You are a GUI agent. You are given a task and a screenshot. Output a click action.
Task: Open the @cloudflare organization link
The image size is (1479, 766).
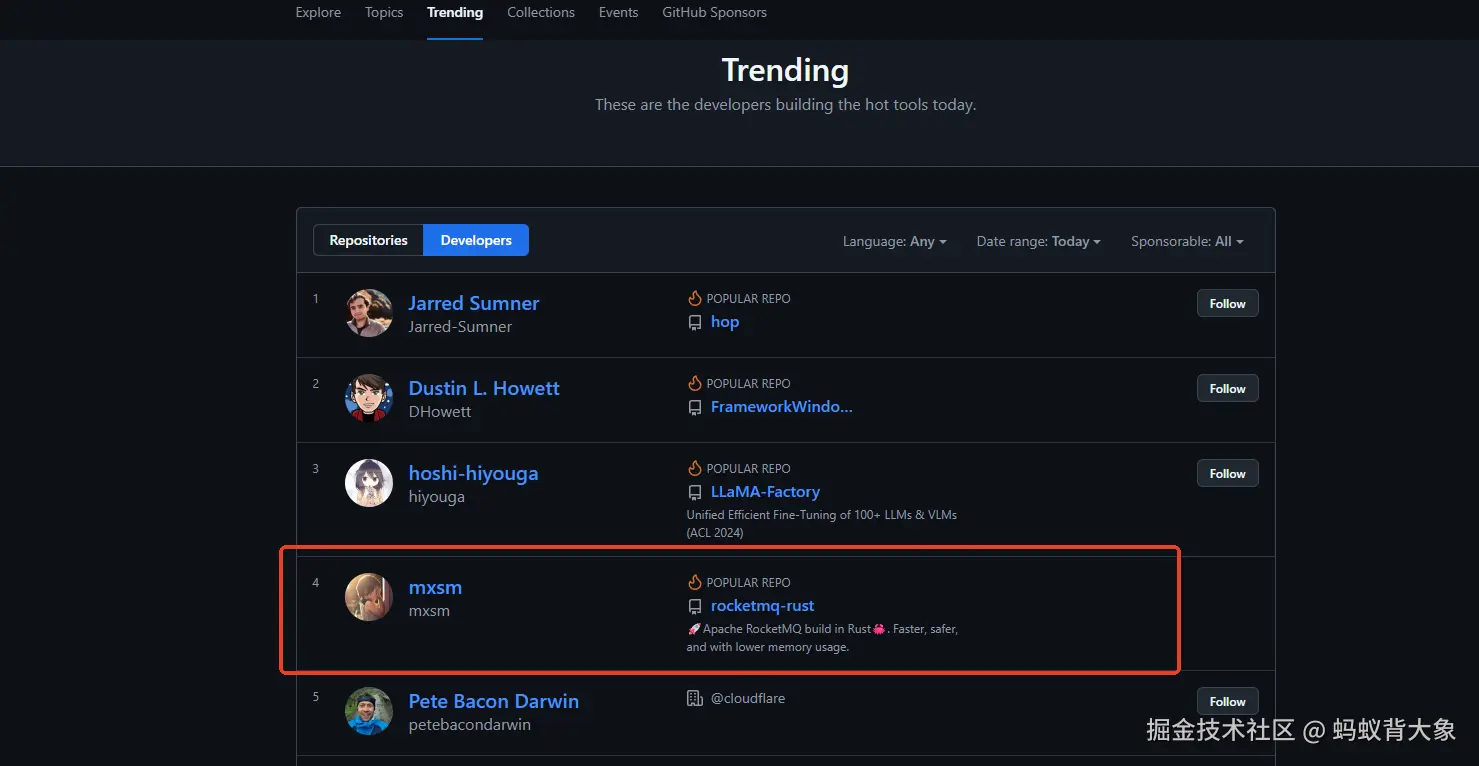(747, 699)
